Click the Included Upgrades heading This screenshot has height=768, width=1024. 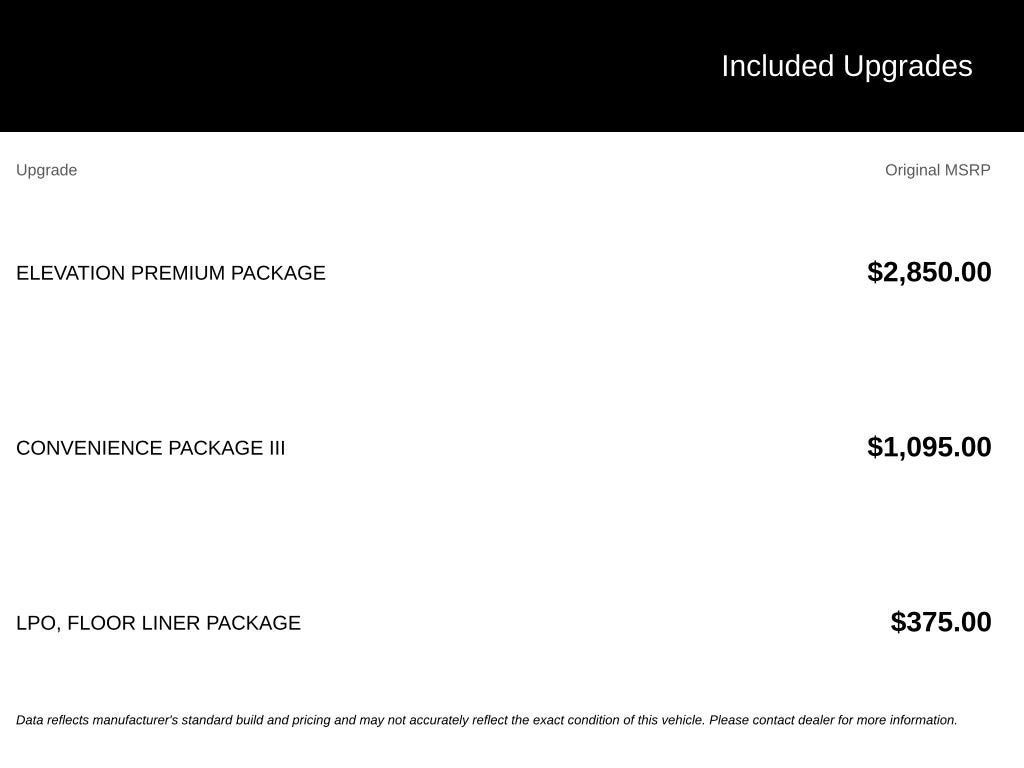pos(846,67)
